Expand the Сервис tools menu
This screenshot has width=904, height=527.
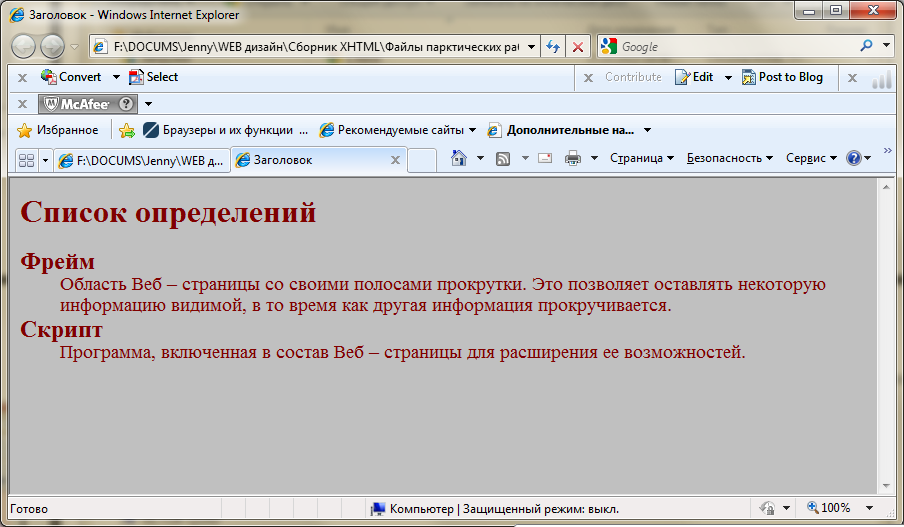pos(811,159)
